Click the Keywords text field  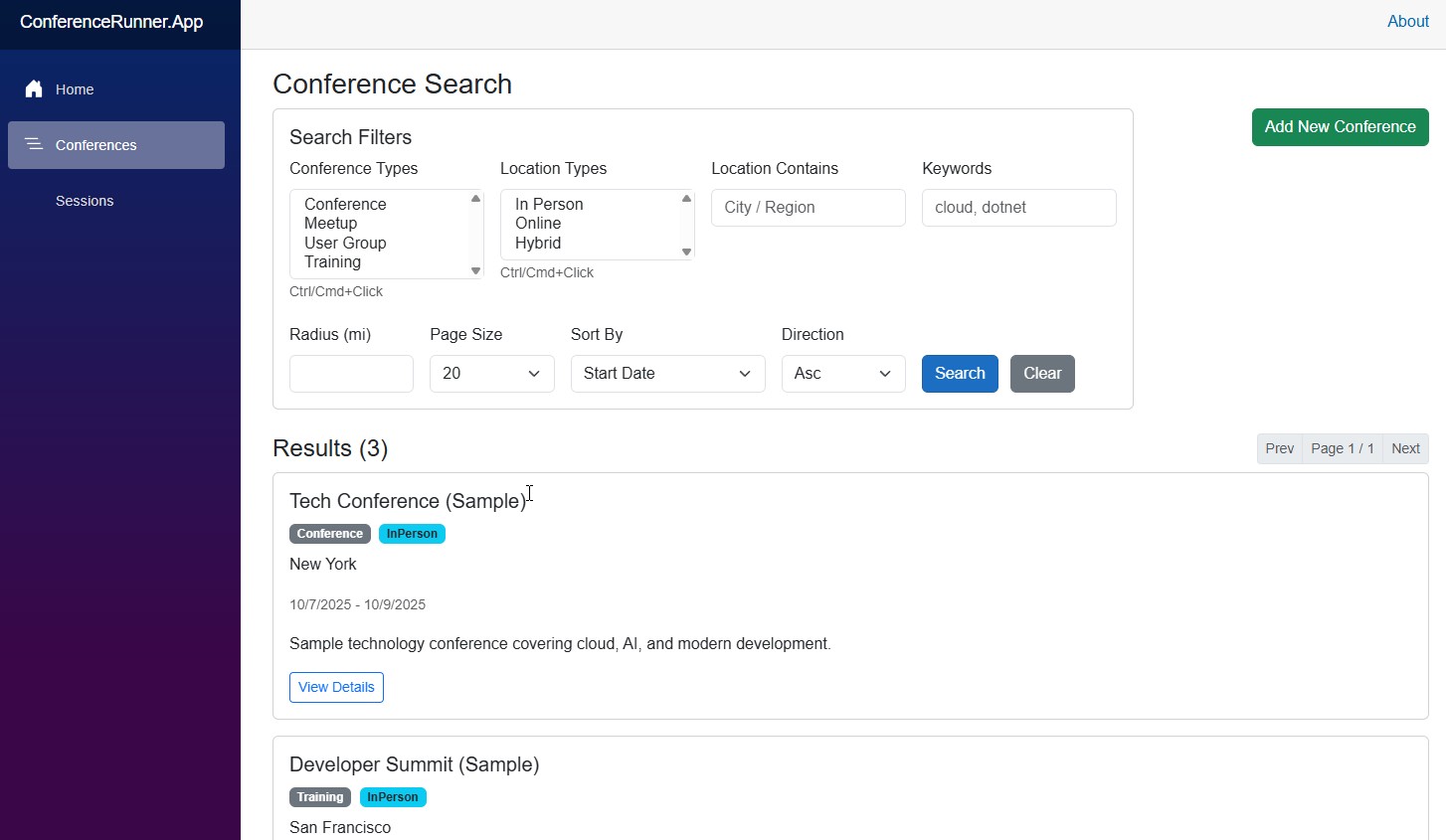click(1018, 208)
